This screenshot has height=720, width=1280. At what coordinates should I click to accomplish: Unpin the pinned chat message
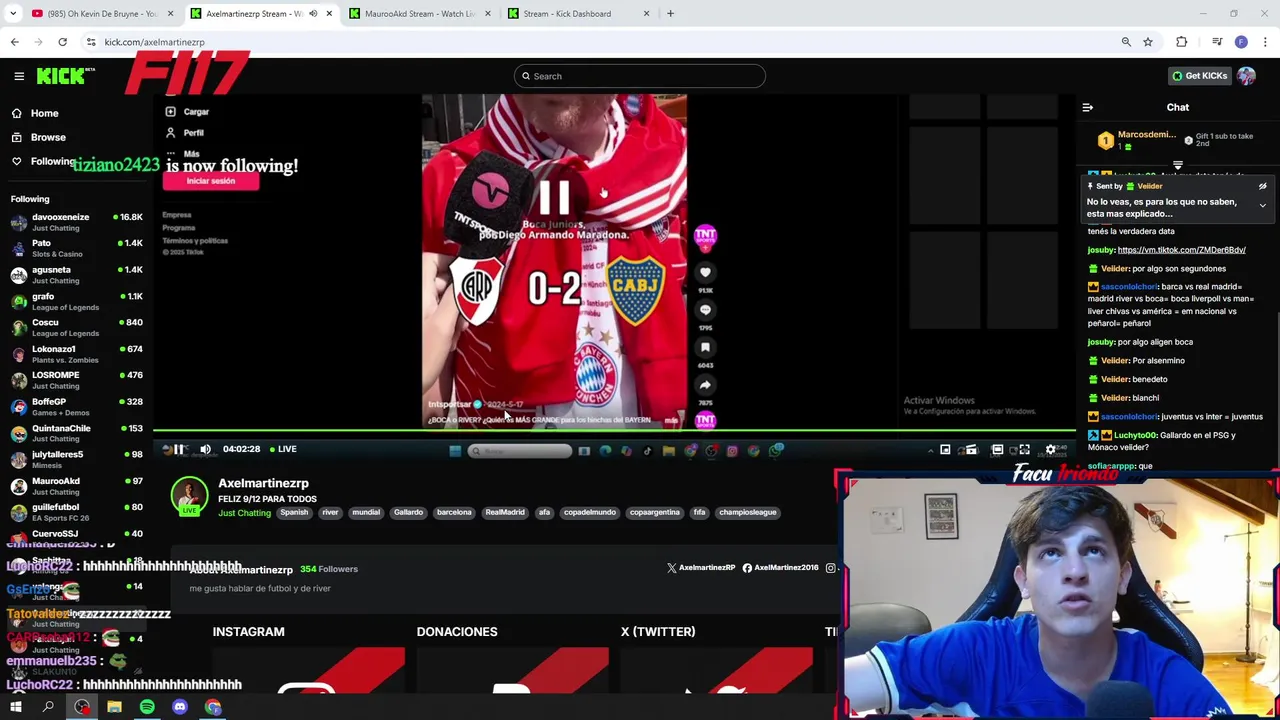1262,186
